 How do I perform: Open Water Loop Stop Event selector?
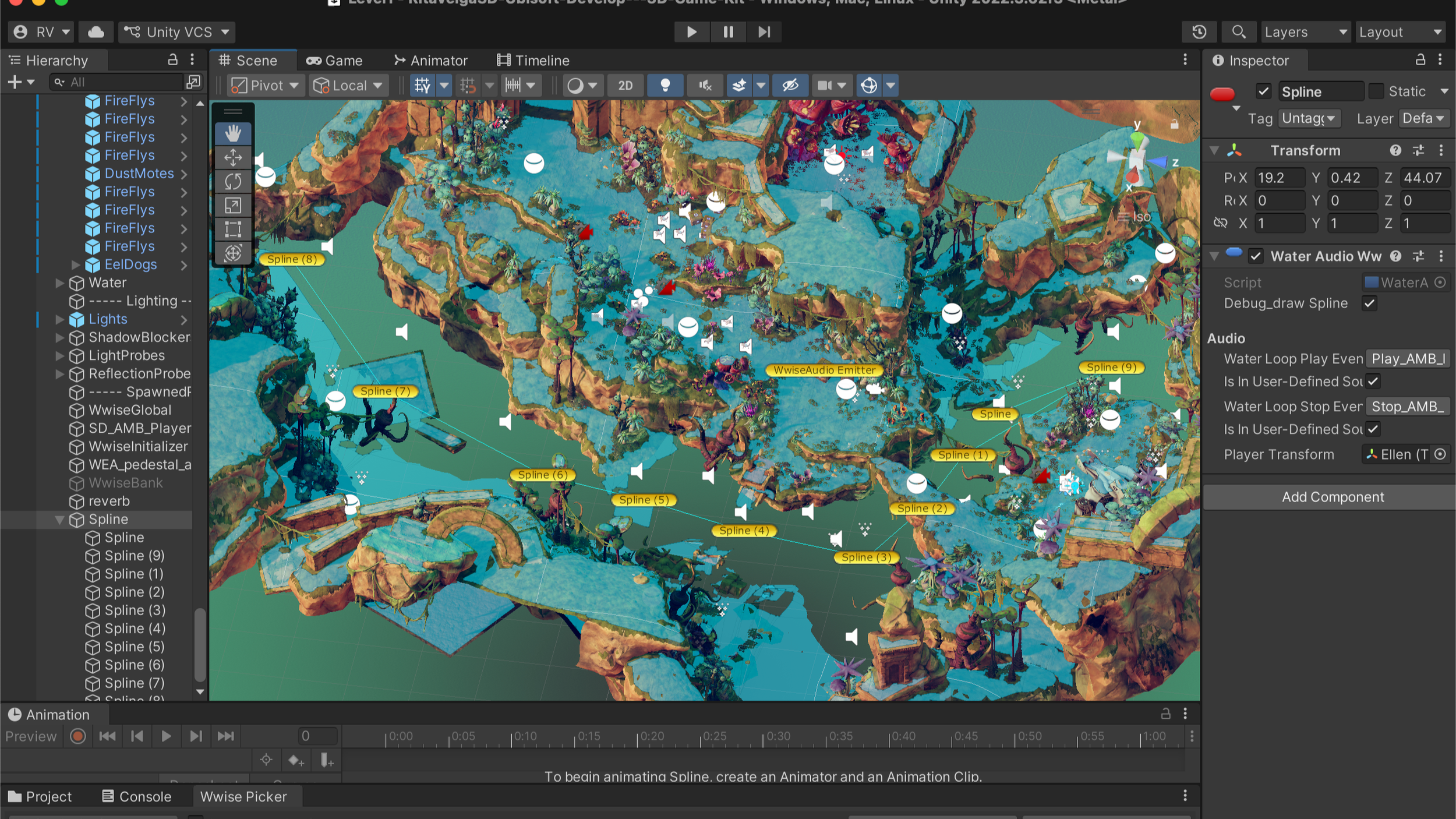point(1408,407)
